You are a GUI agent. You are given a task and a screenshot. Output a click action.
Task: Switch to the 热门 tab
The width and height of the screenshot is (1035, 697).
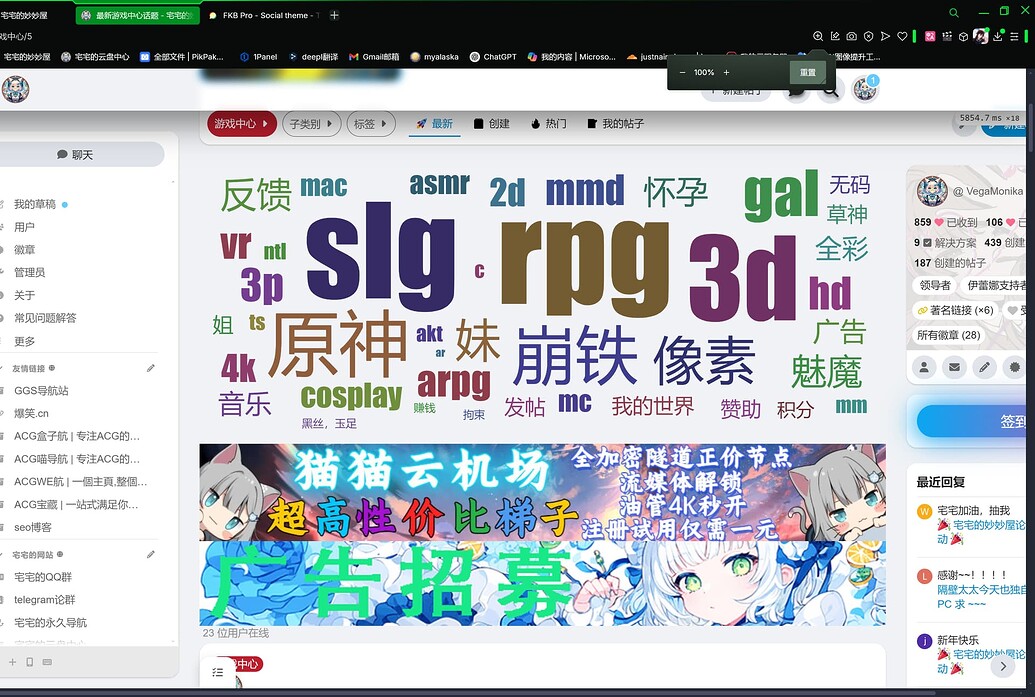coord(548,124)
